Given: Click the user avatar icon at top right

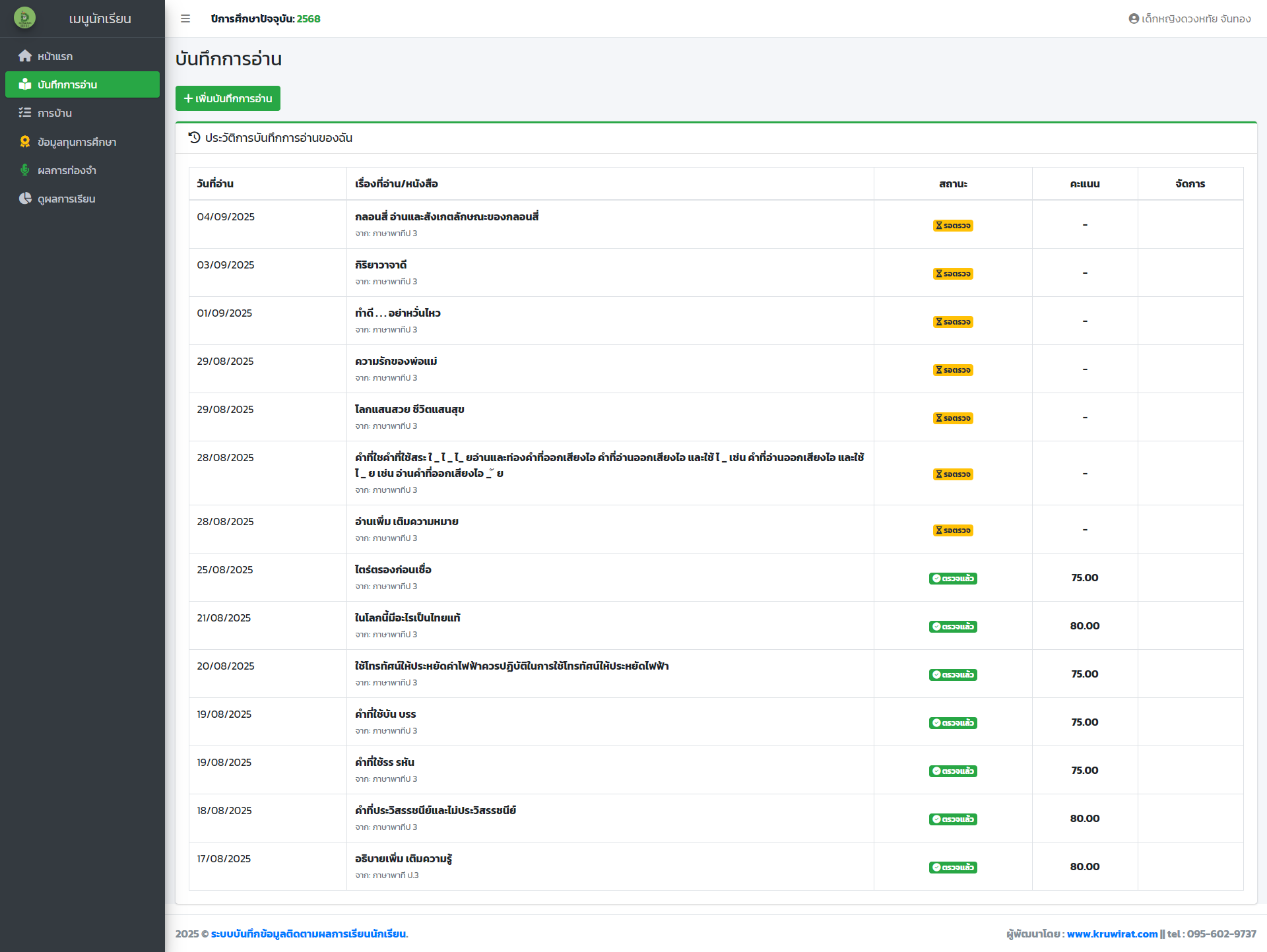Looking at the screenshot, I should tap(1134, 18).
